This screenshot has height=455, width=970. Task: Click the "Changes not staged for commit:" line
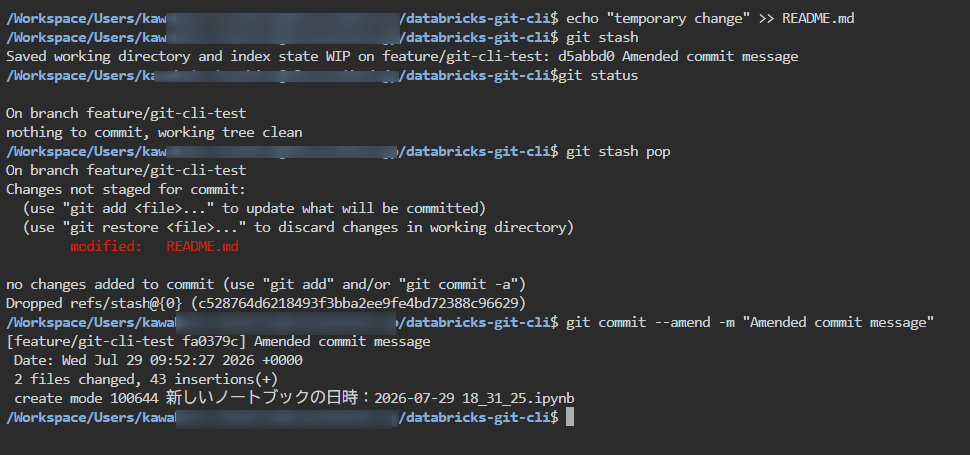(x=126, y=189)
